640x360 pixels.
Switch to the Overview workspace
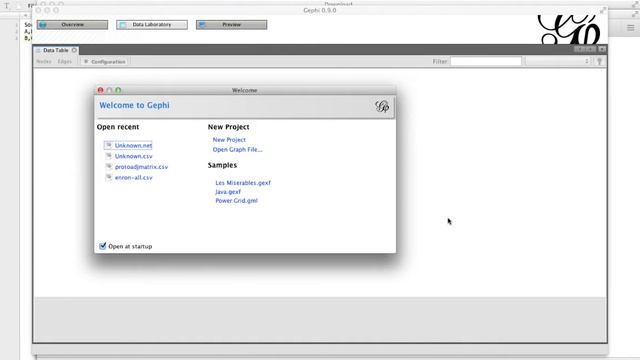pyautogui.click(x=72, y=25)
